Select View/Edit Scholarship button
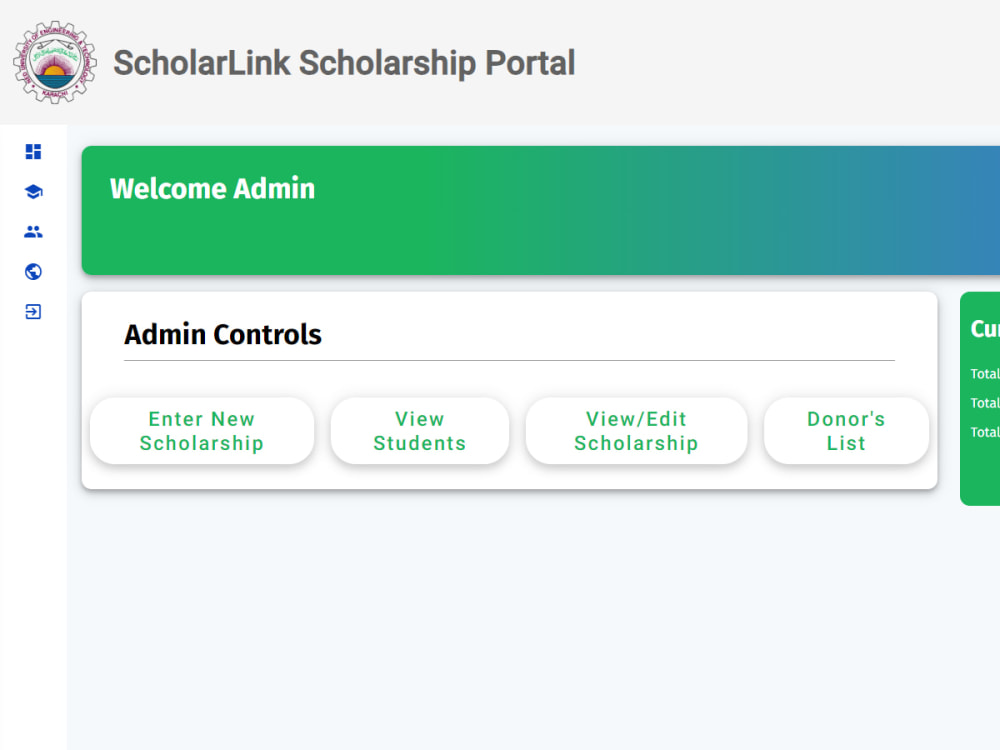 tap(636, 431)
